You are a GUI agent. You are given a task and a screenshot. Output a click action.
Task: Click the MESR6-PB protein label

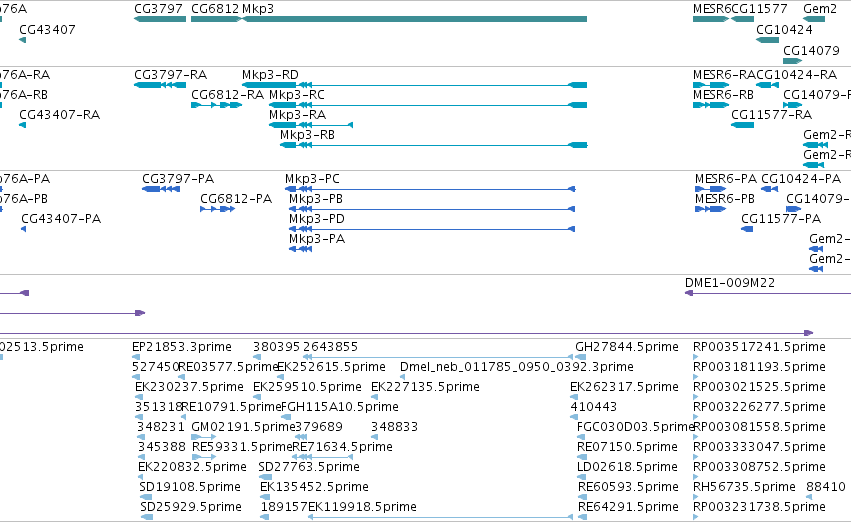pyautogui.click(x=725, y=199)
